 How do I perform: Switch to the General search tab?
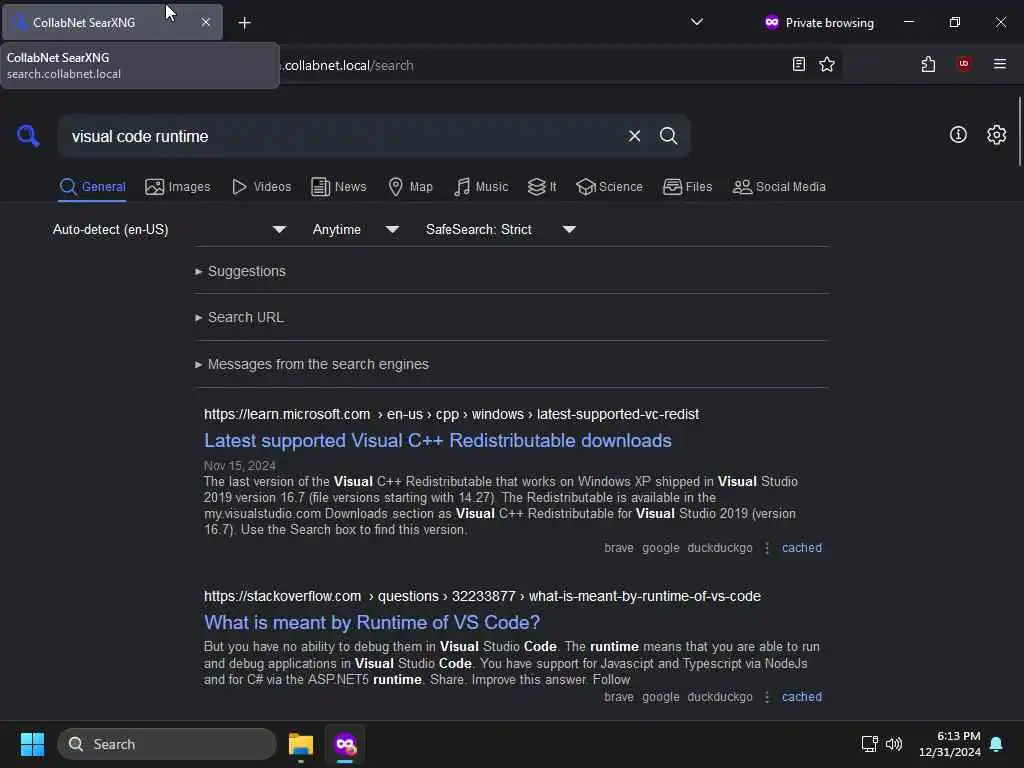pyautogui.click(x=92, y=187)
